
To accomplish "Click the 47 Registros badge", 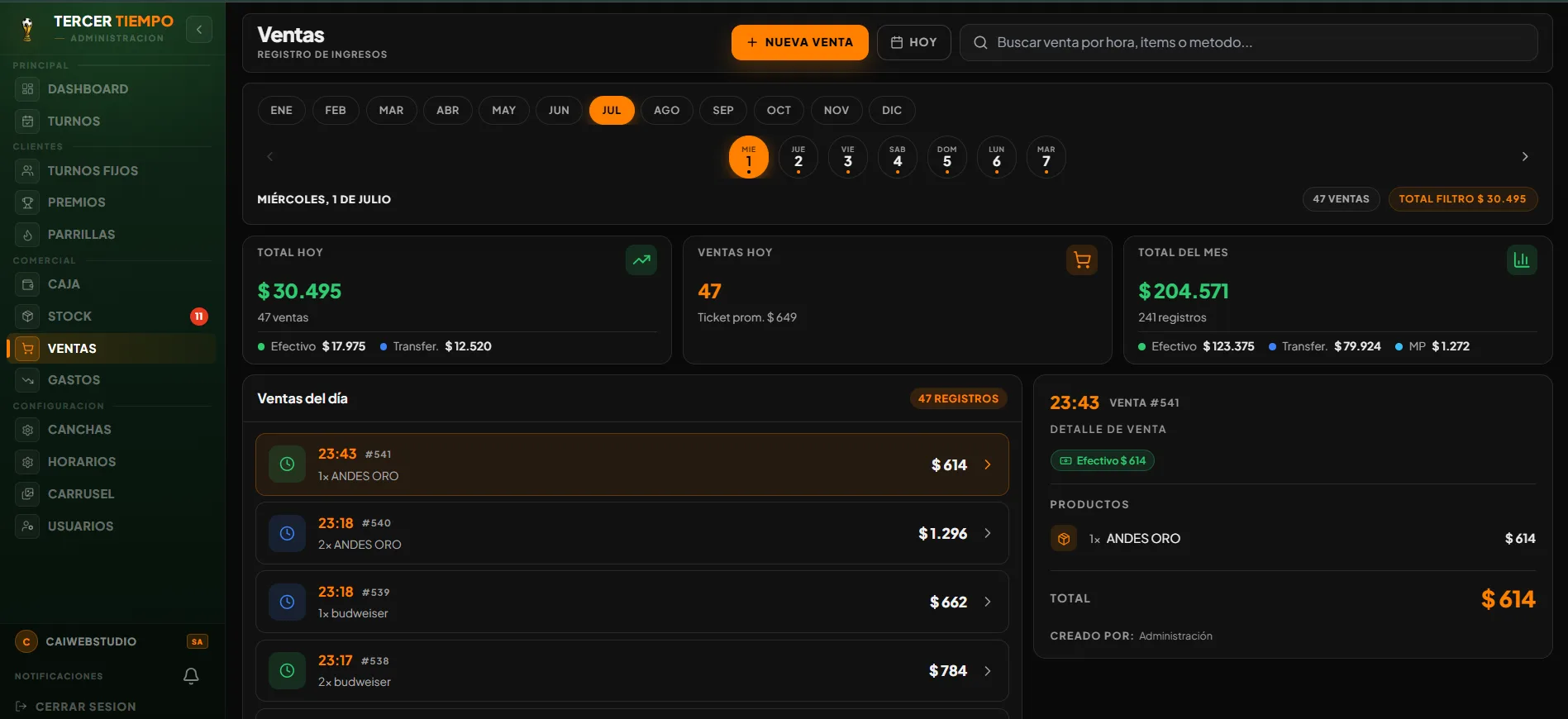I will (x=958, y=398).
